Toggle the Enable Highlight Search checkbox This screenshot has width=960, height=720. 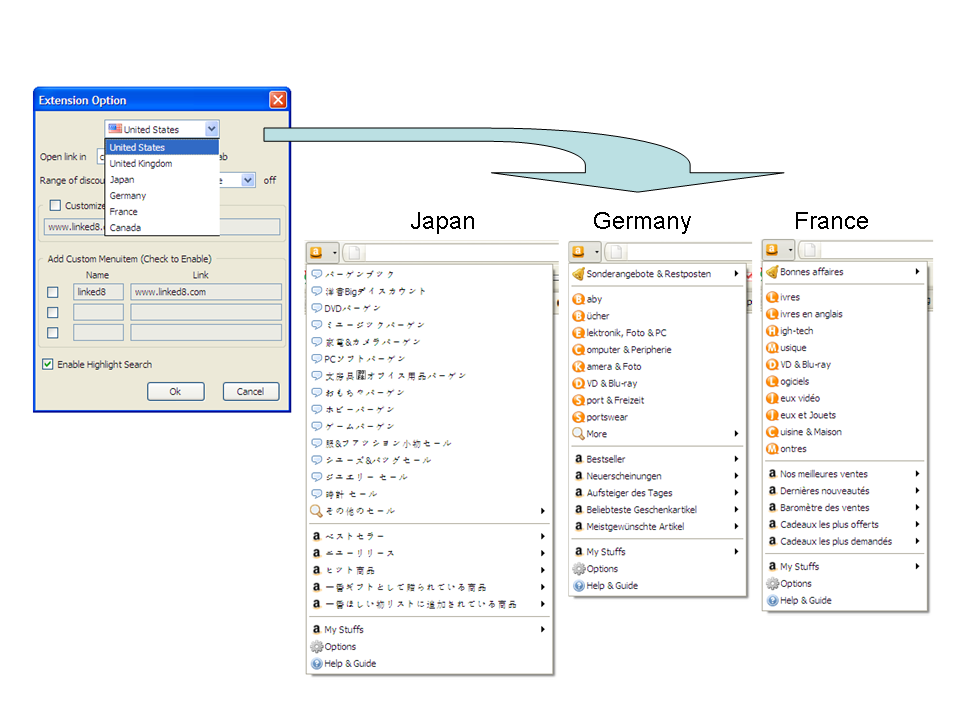(x=48, y=365)
